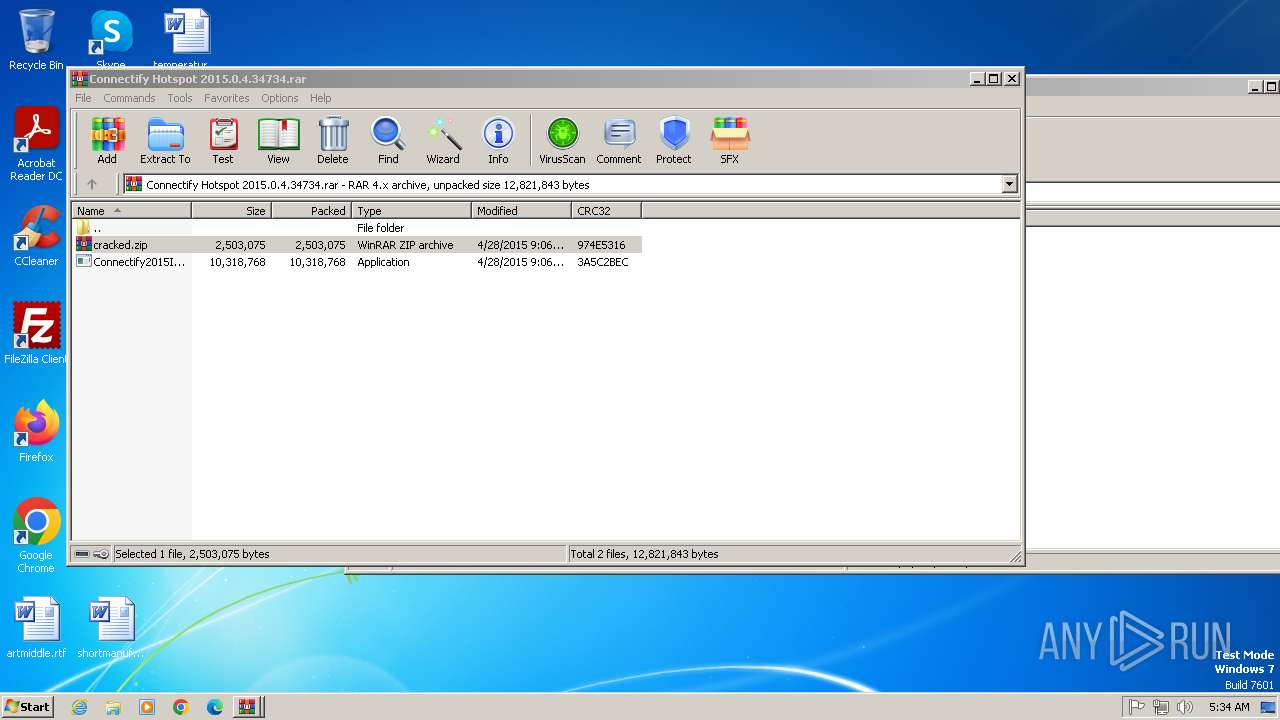Click the CRC32 value 3A5C2BEC
Image resolution: width=1280 pixels, height=720 pixels.
pos(603,262)
